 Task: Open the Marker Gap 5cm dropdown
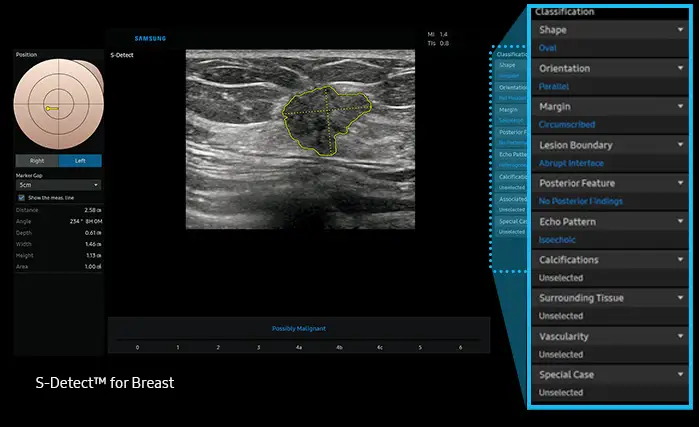[x=58, y=185]
